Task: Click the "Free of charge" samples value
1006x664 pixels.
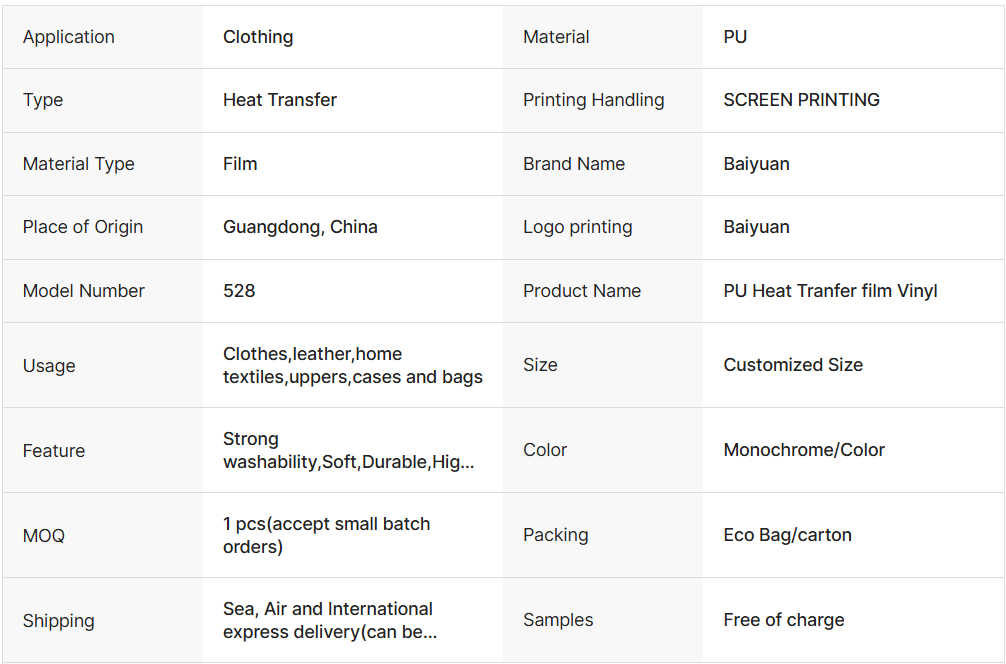Action: [x=784, y=620]
